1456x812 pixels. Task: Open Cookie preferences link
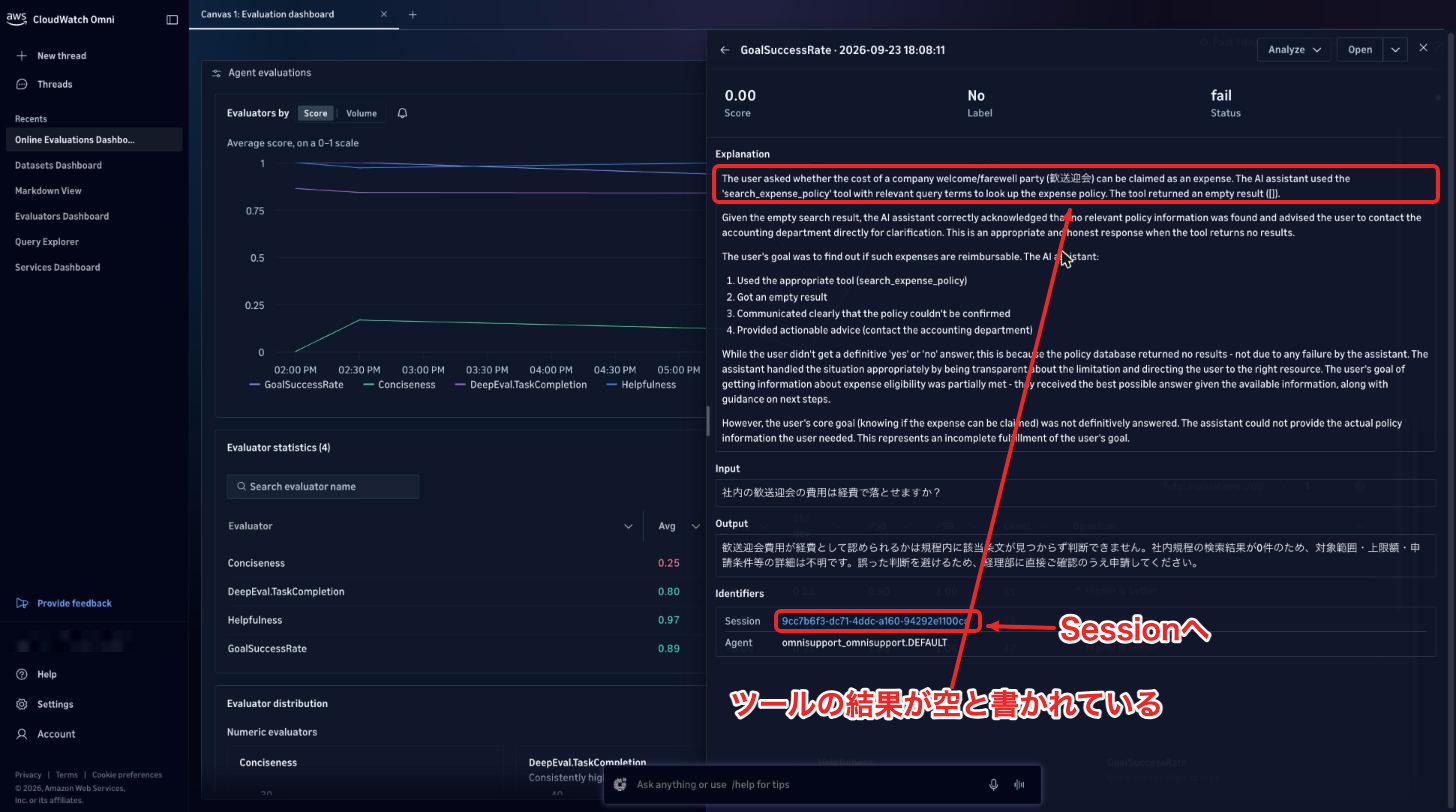click(127, 775)
